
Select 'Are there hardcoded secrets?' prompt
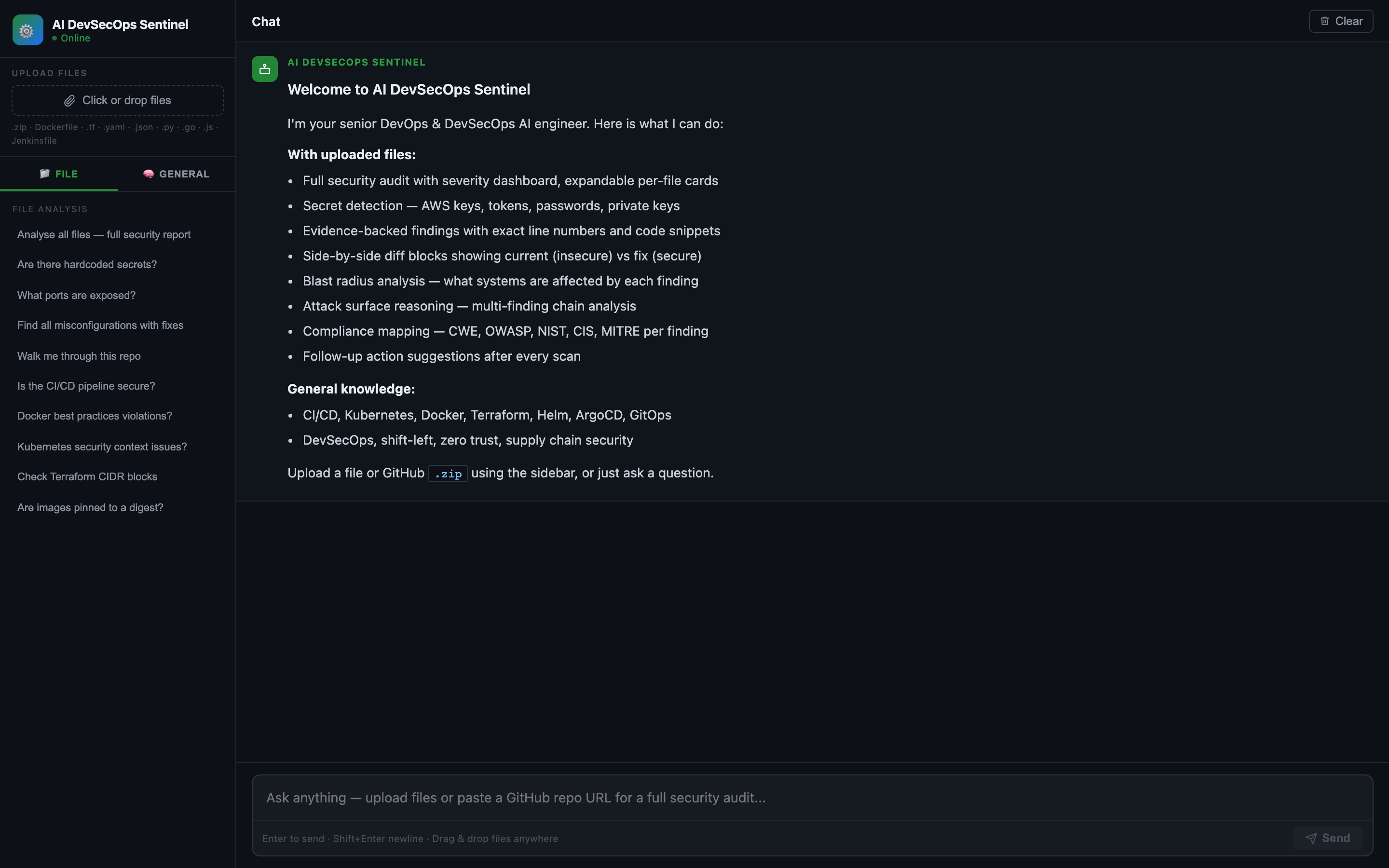(87, 265)
